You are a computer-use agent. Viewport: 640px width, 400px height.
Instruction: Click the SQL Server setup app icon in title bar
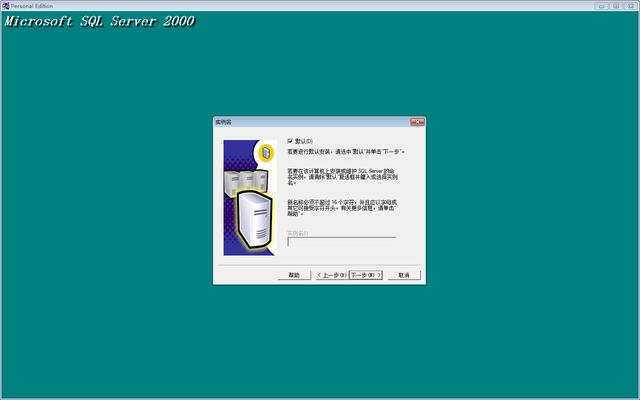pos(5,6)
